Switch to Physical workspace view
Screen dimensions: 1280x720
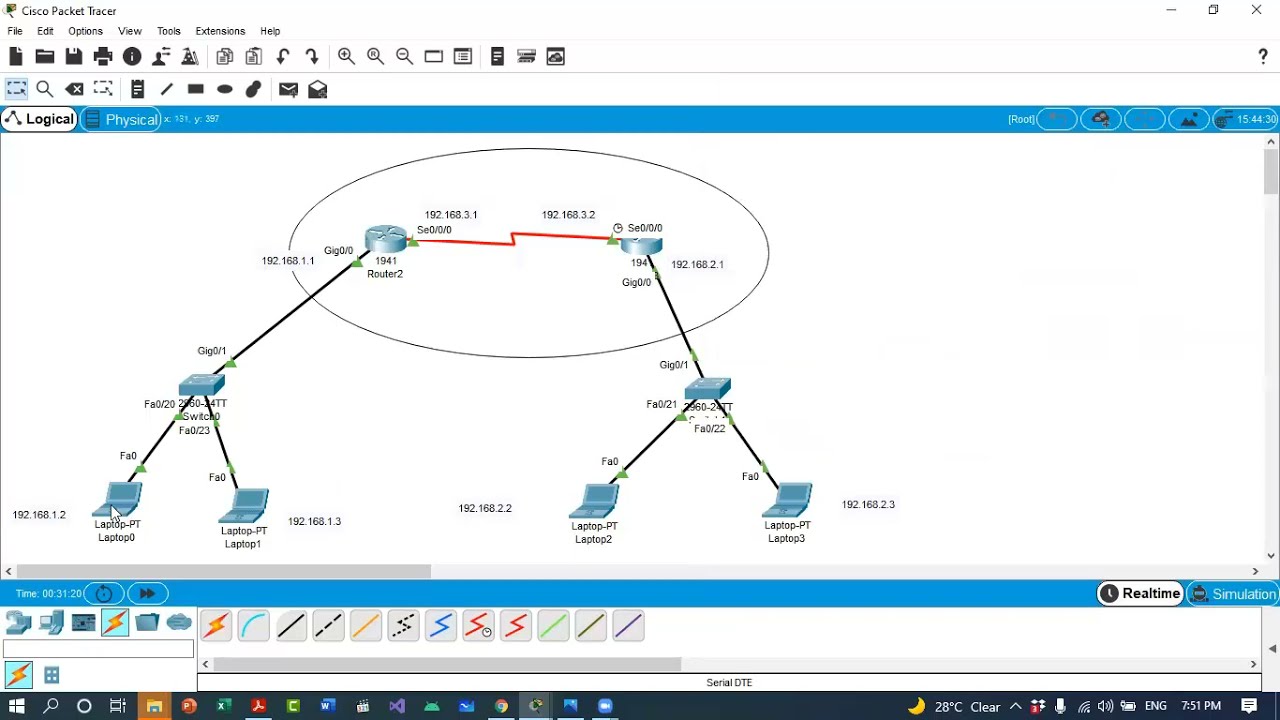(x=120, y=119)
